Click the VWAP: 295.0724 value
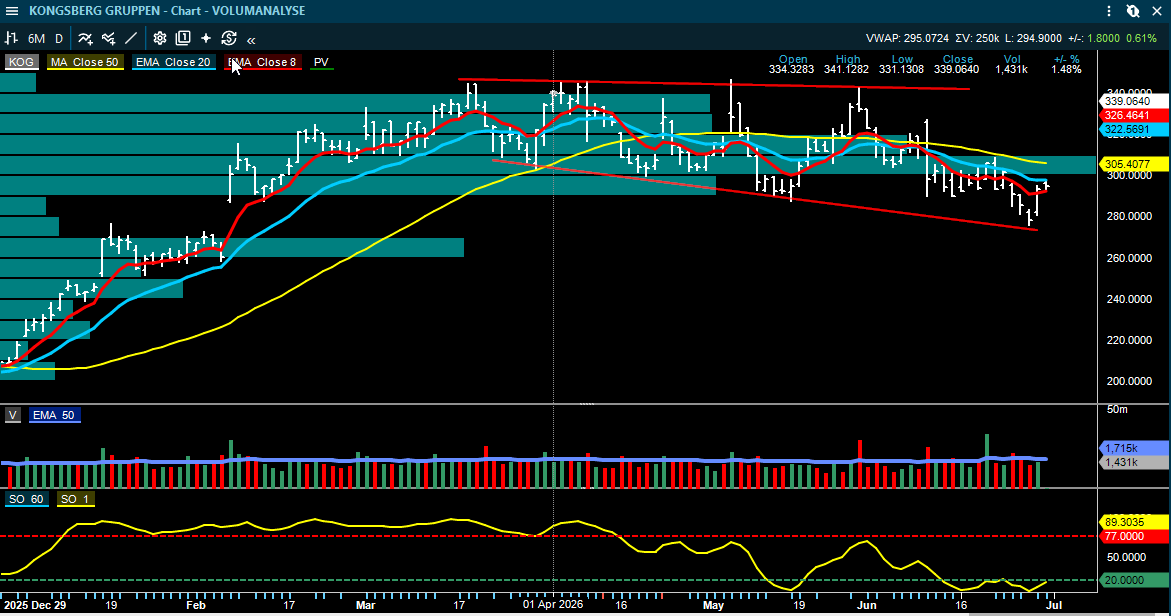 click(907, 38)
